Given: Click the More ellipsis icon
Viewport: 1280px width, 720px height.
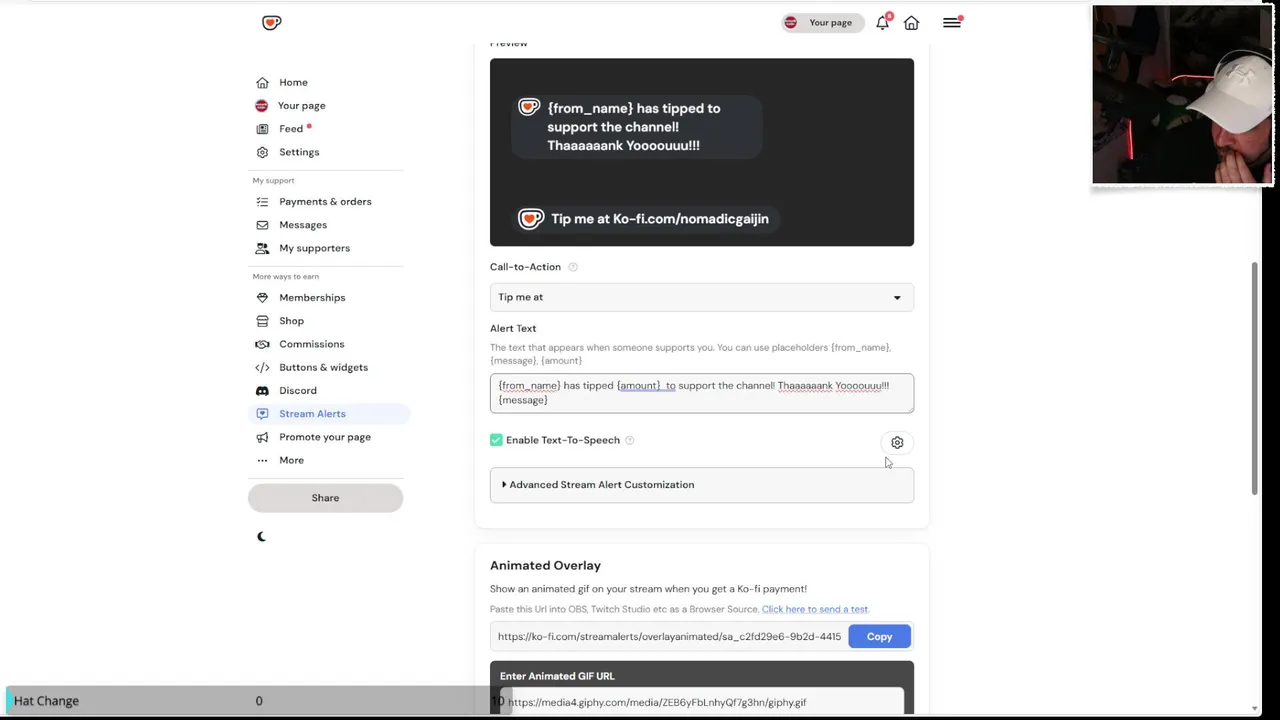Looking at the screenshot, I should [262, 460].
